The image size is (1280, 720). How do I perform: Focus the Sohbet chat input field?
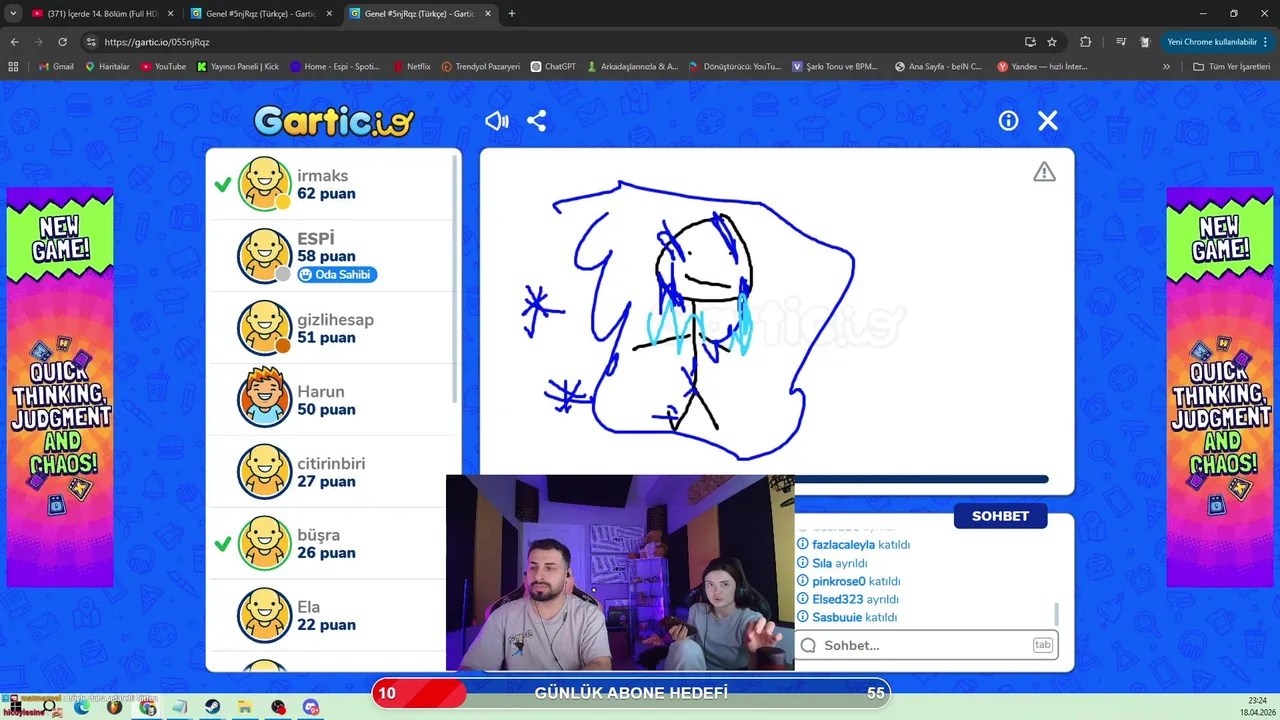[927, 645]
